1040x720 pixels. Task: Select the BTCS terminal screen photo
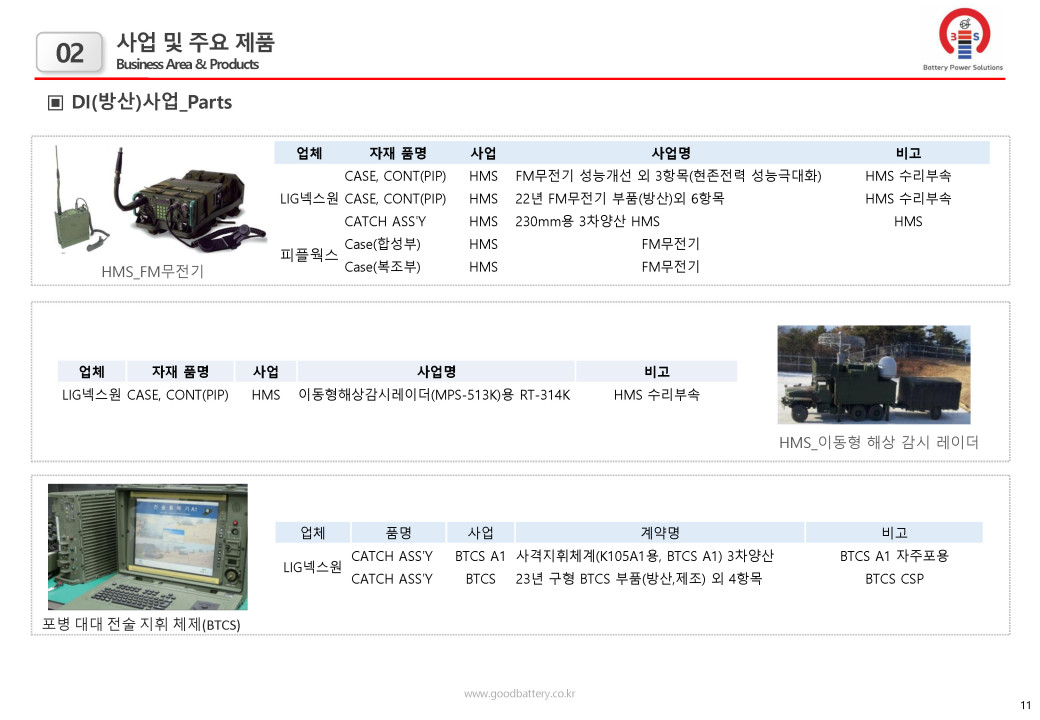[x=148, y=547]
